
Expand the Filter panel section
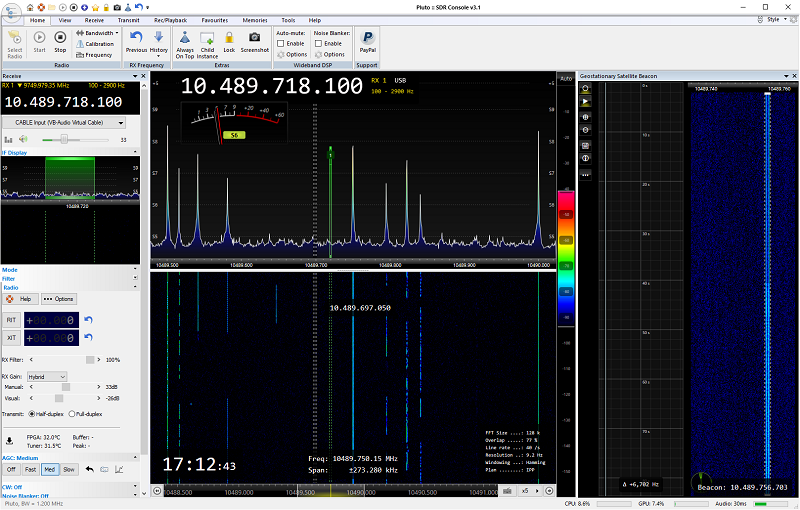point(135,278)
